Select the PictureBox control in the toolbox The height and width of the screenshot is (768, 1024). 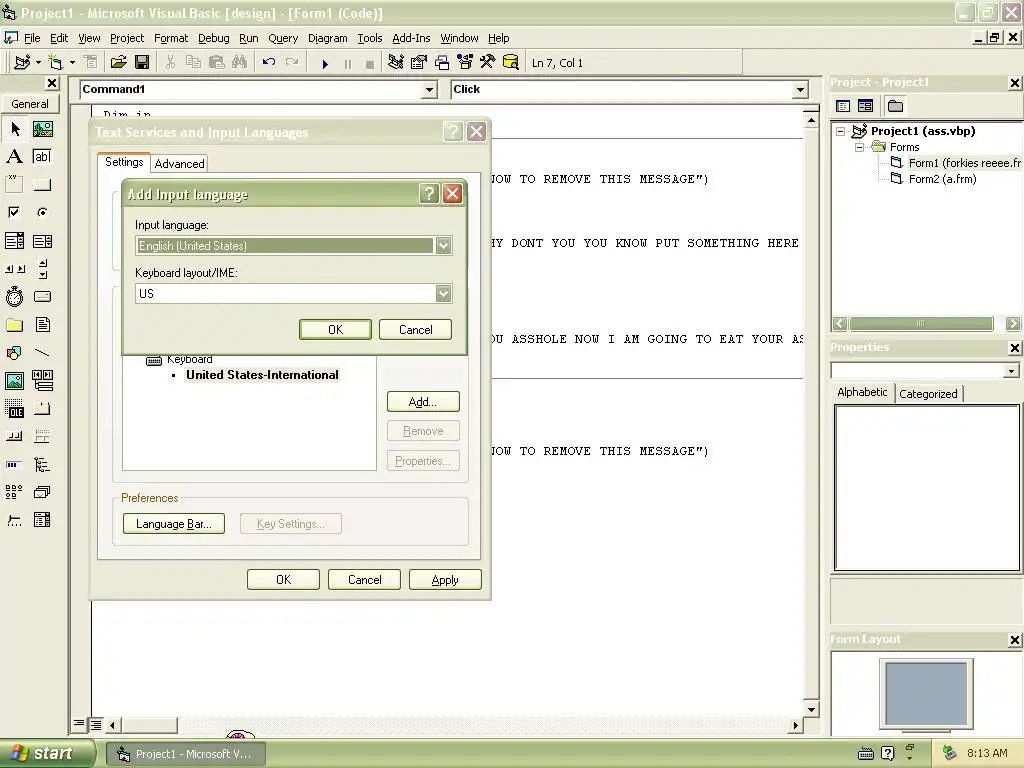coord(42,129)
